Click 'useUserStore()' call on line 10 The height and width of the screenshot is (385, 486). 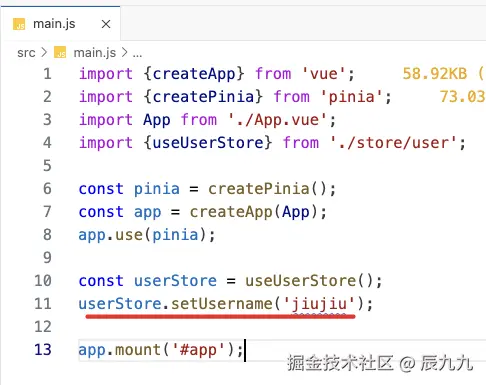(x=309, y=281)
